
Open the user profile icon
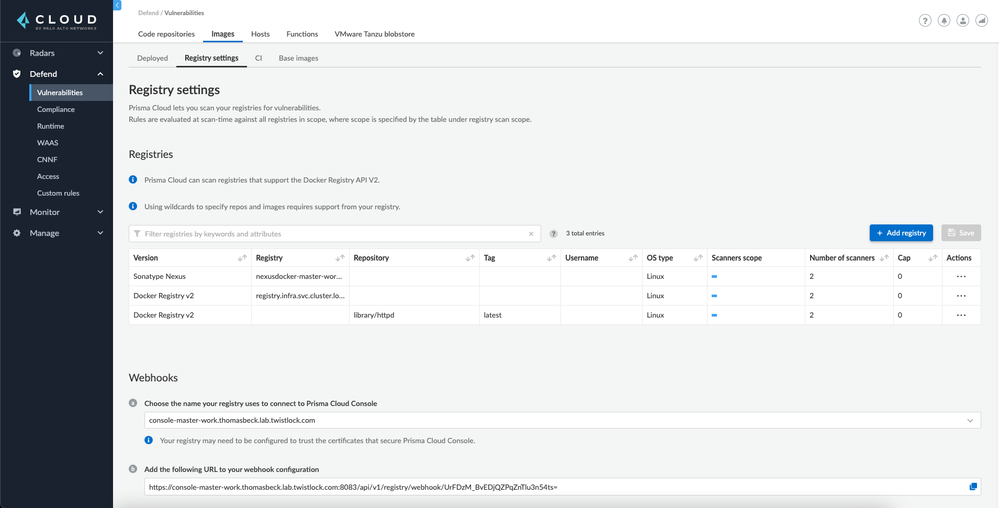point(962,20)
